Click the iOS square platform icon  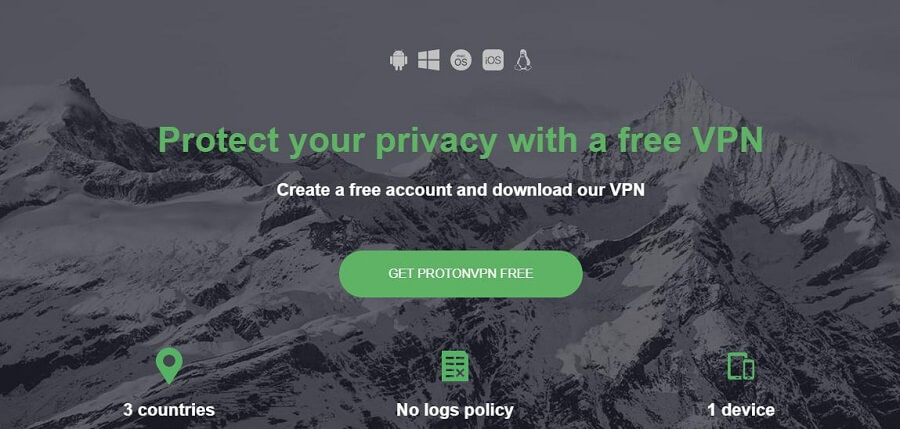pyautogui.click(x=493, y=60)
